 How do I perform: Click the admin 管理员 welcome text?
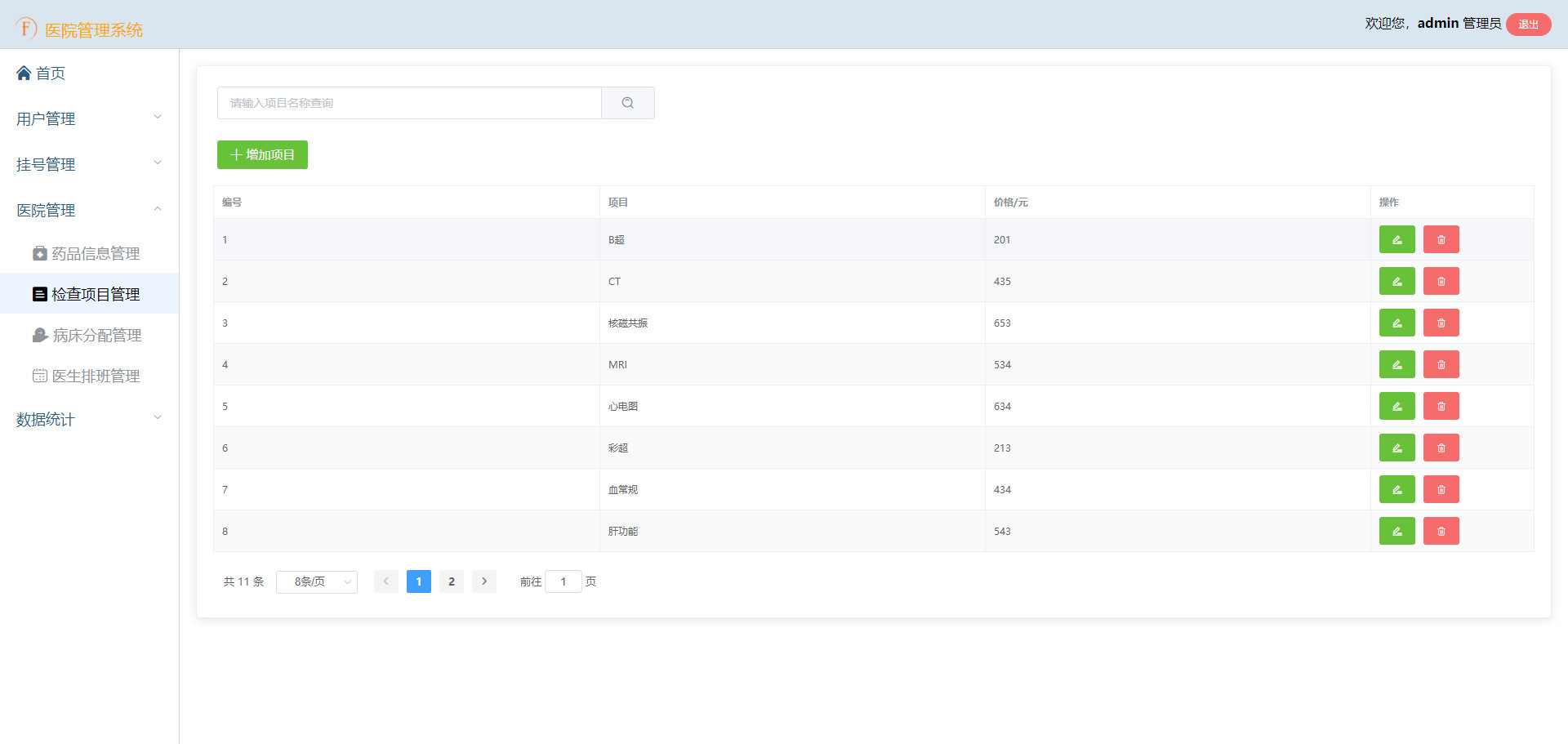tap(1459, 24)
